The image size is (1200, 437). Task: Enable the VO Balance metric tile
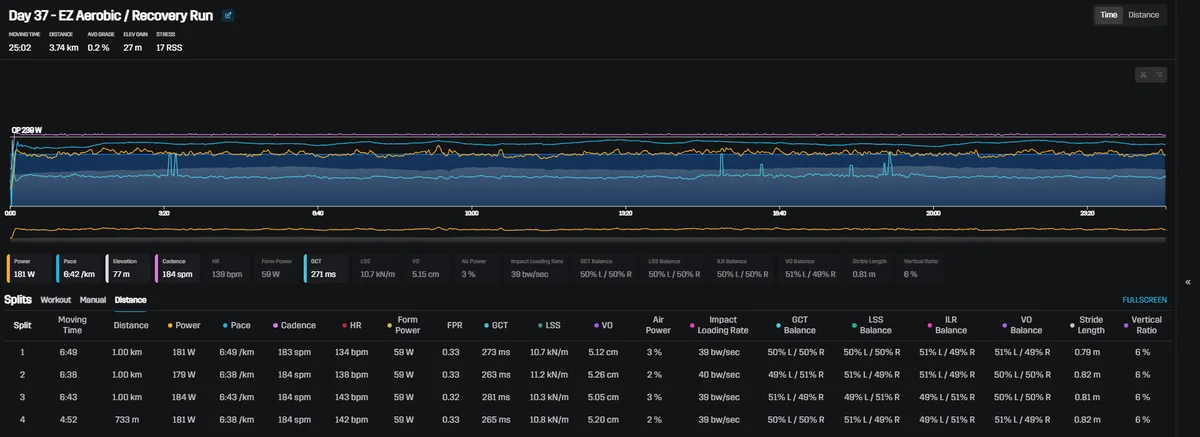click(x=813, y=267)
